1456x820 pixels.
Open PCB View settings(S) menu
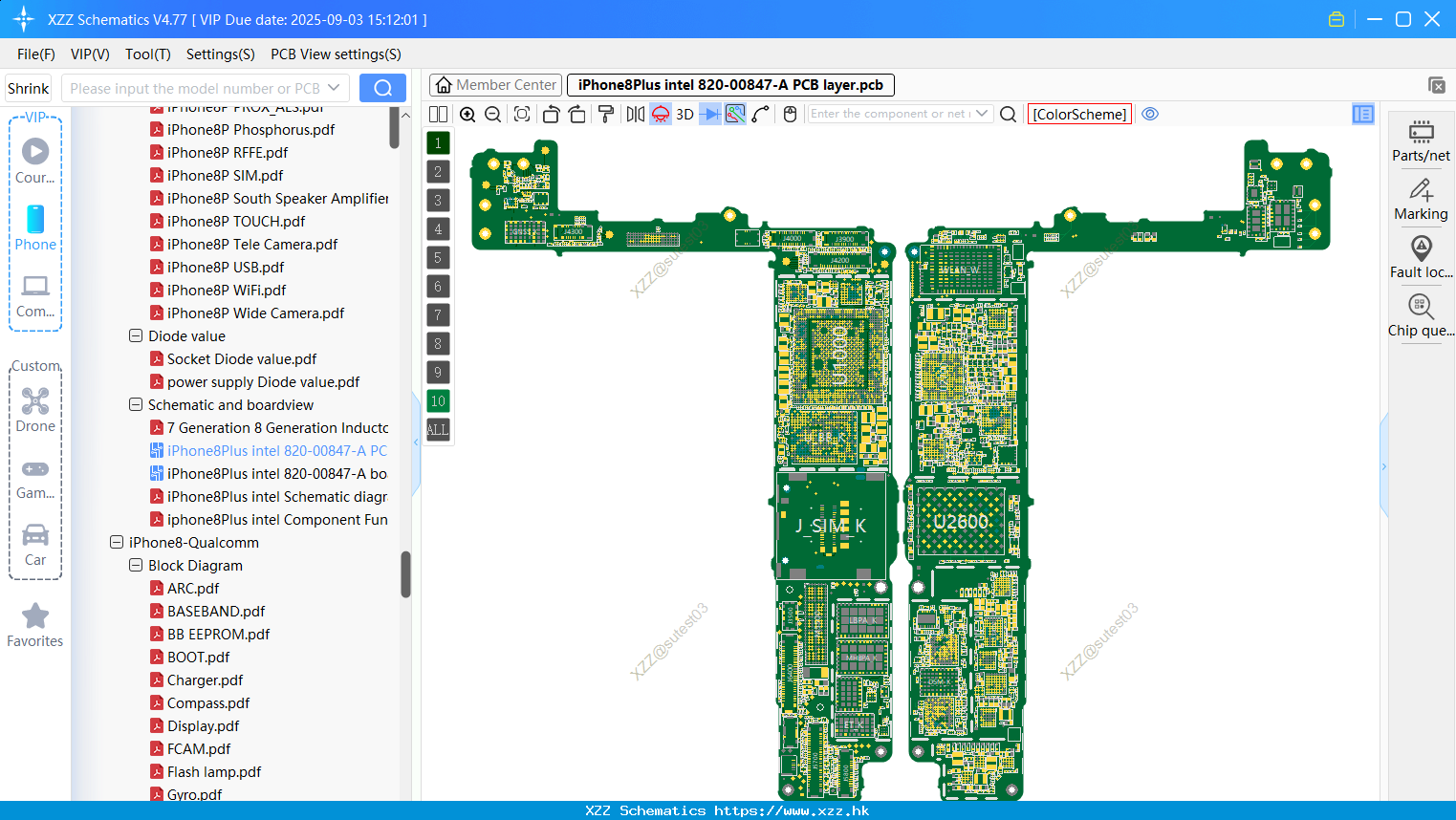(x=336, y=54)
